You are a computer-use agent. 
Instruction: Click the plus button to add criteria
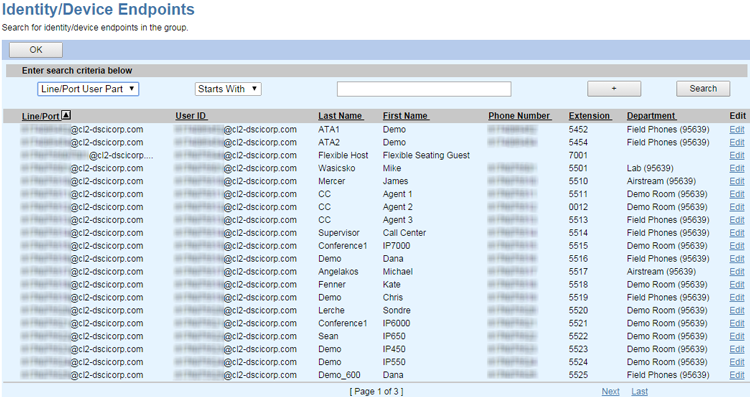point(614,89)
